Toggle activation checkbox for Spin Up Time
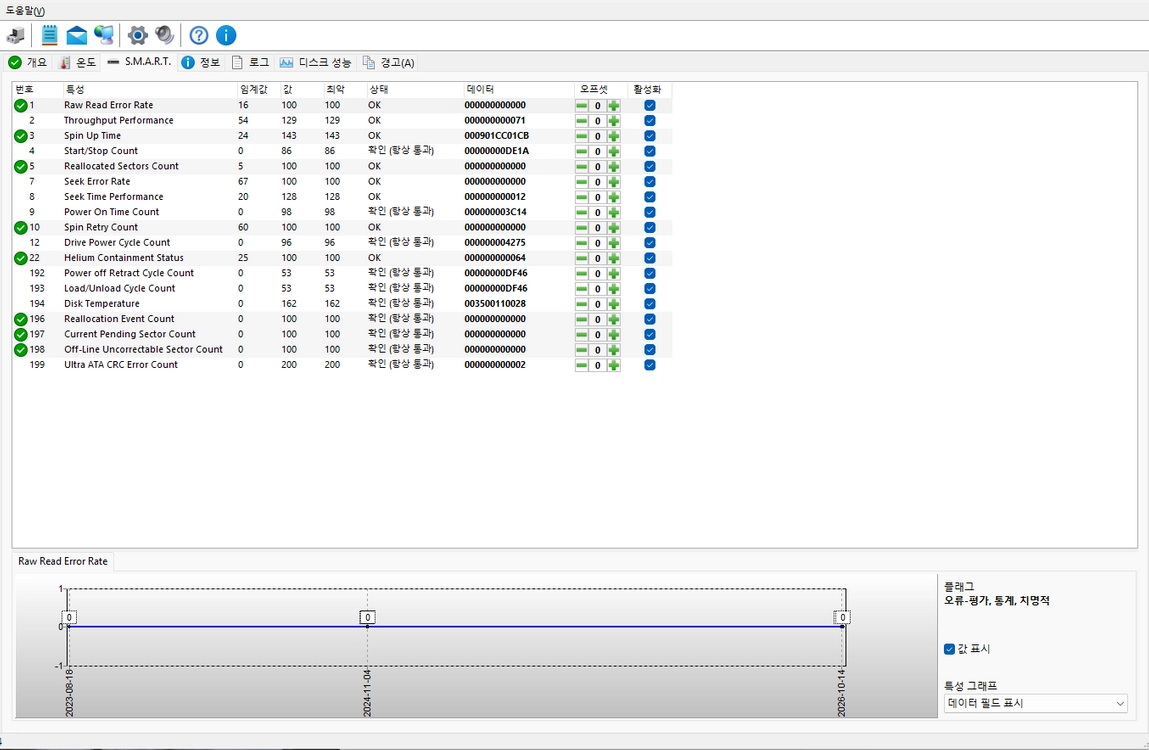This screenshot has height=750, width=1149. (x=650, y=136)
